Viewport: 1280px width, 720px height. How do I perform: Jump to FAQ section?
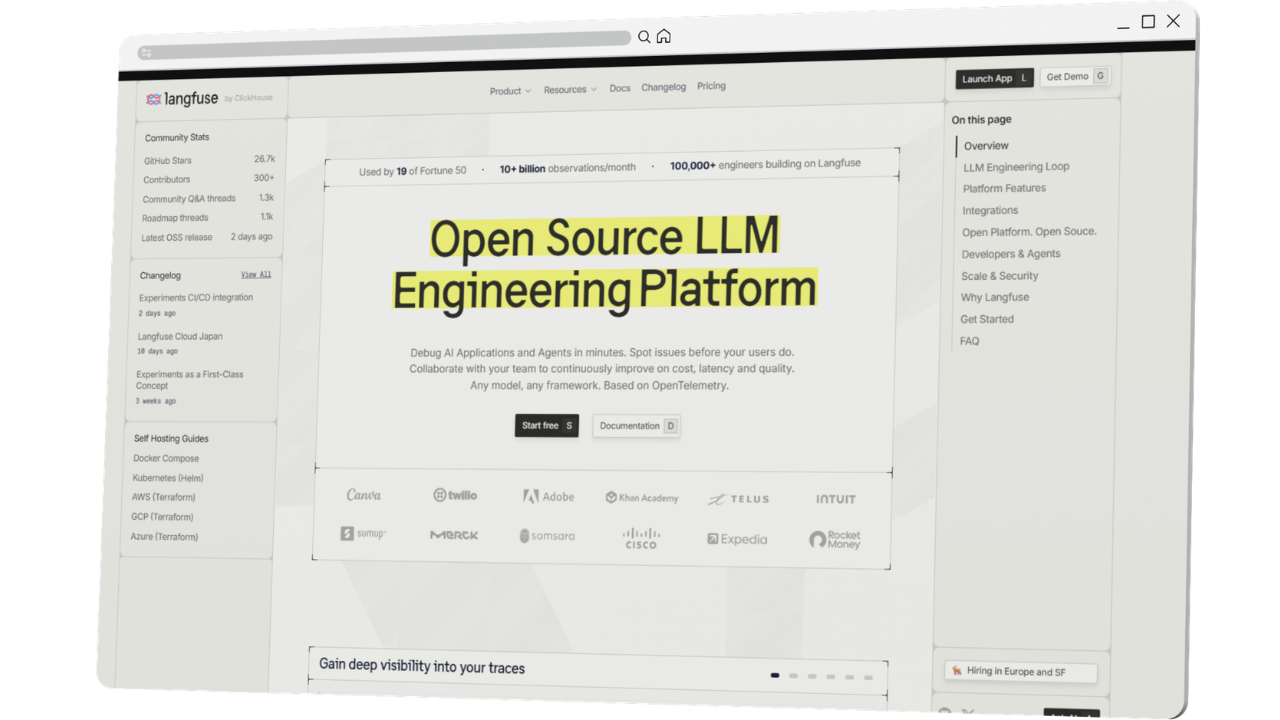(x=970, y=341)
